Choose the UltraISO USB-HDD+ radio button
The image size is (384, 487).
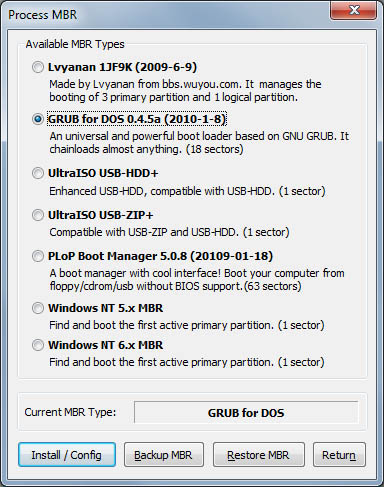38,173
